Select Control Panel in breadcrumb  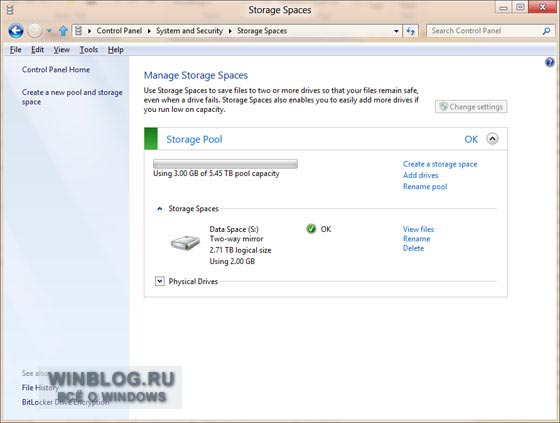(119, 31)
